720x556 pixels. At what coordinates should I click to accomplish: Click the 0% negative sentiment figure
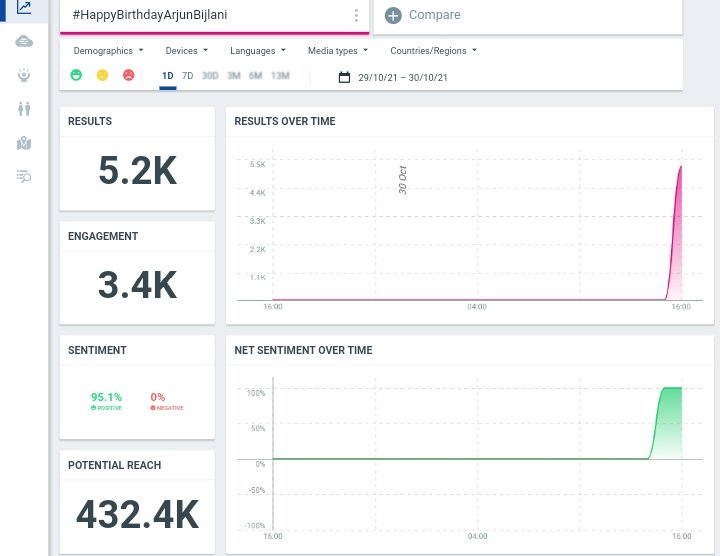point(158,397)
